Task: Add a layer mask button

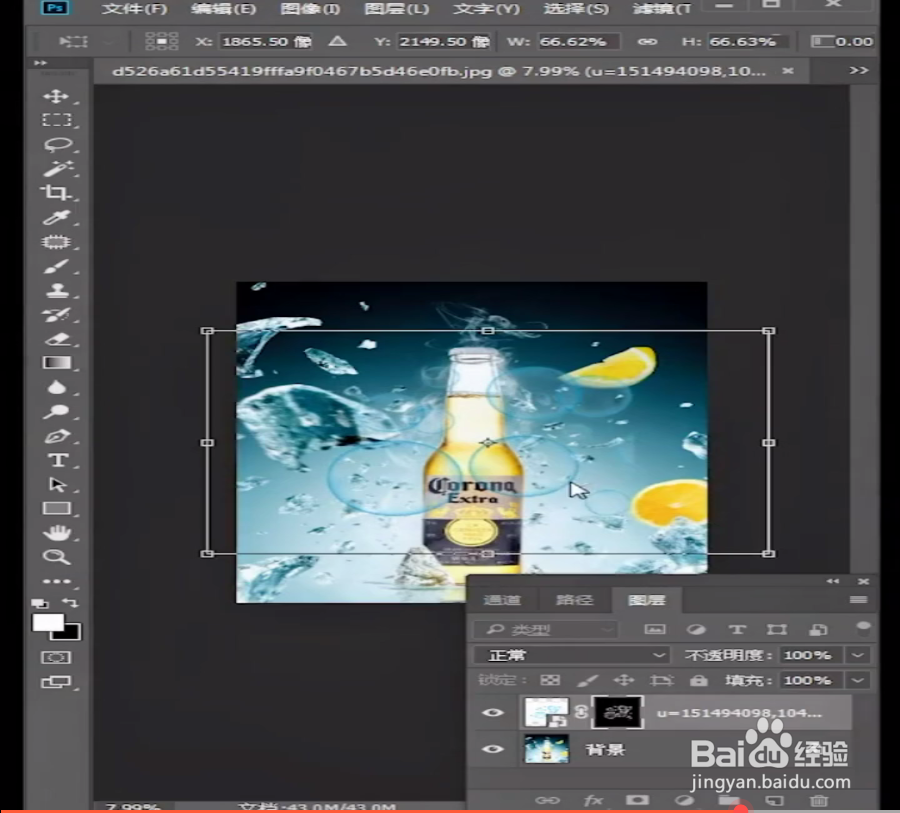Action: (x=638, y=800)
